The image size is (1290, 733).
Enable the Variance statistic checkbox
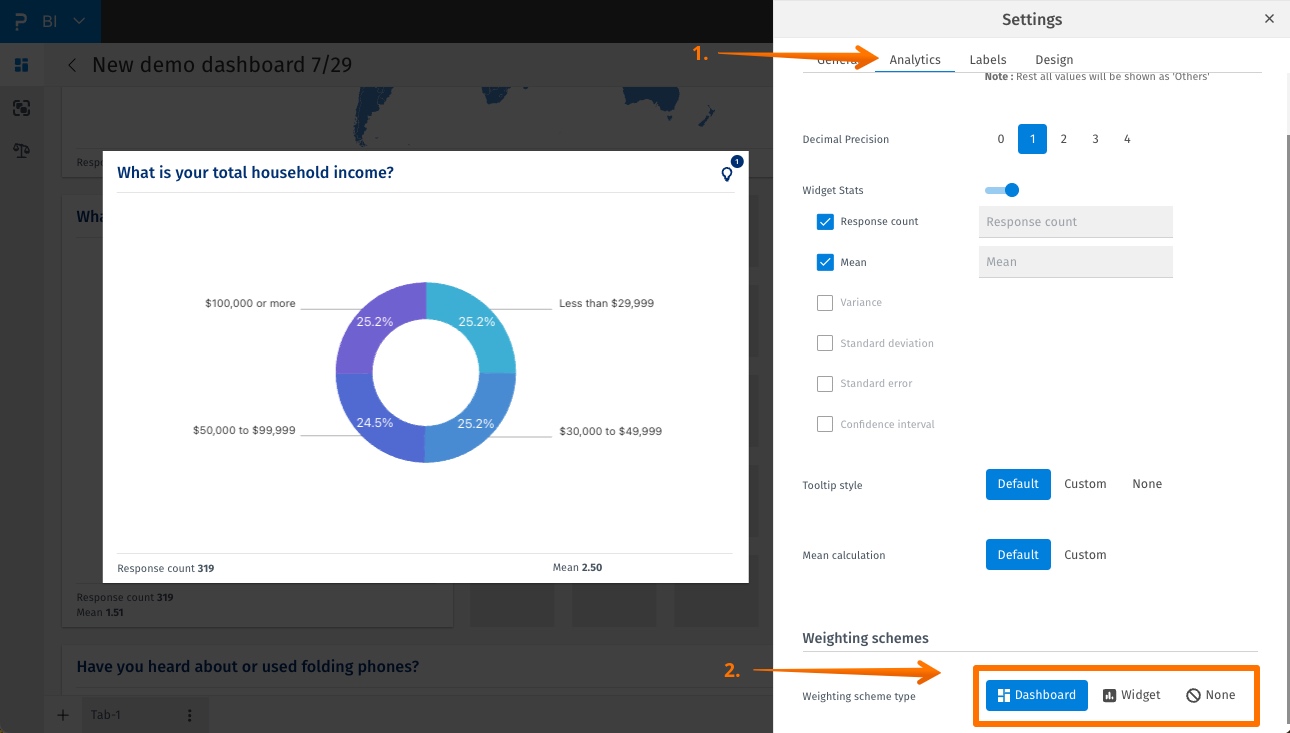pyautogui.click(x=825, y=302)
